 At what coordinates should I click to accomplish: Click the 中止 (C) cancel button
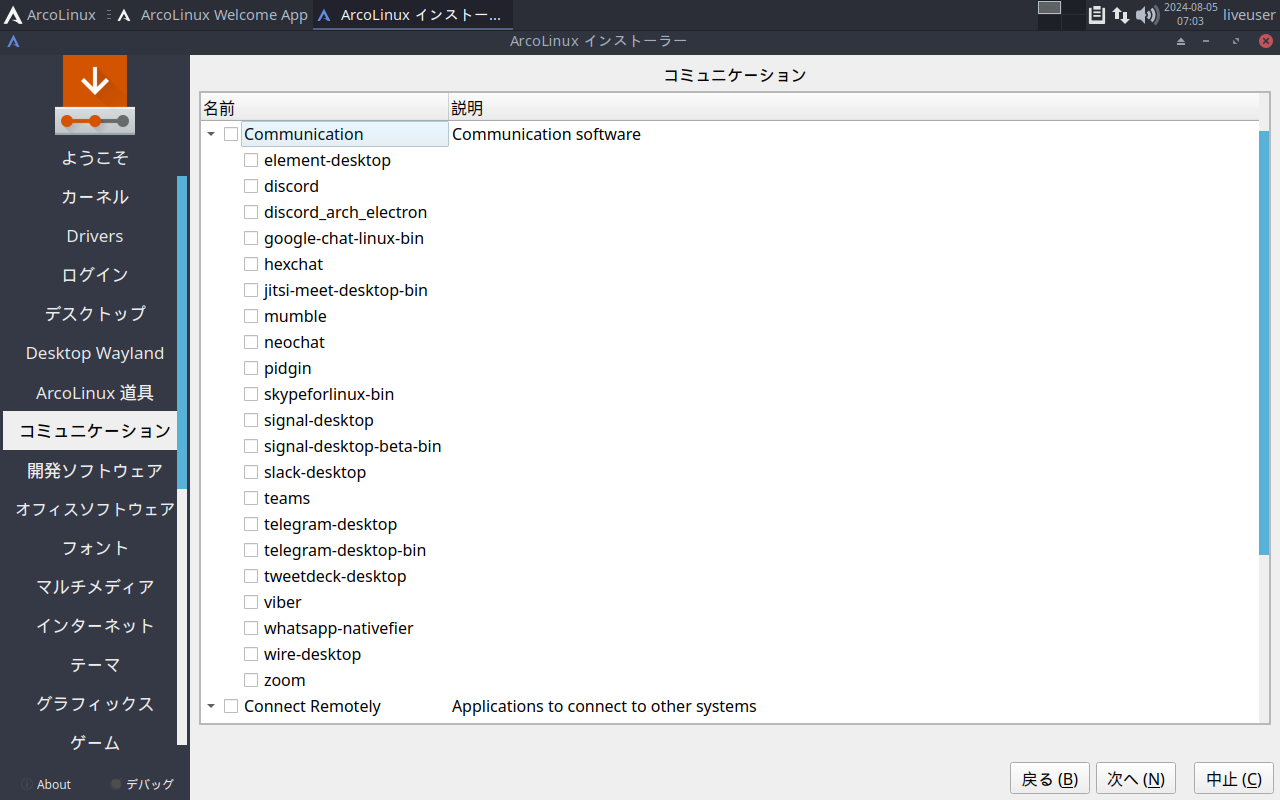(x=1234, y=779)
